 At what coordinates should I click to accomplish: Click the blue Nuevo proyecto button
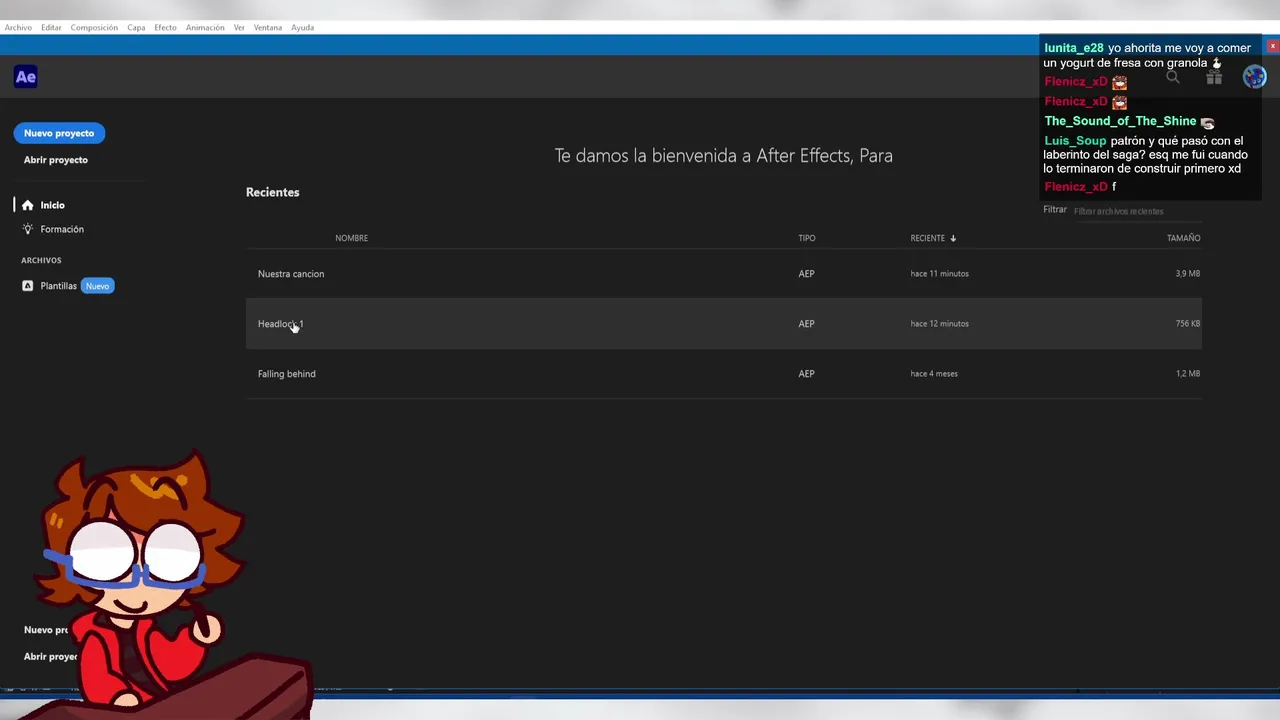coord(59,133)
